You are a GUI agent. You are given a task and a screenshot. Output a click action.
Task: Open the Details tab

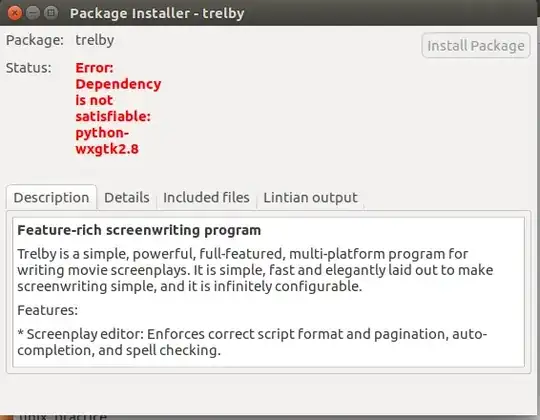127,198
